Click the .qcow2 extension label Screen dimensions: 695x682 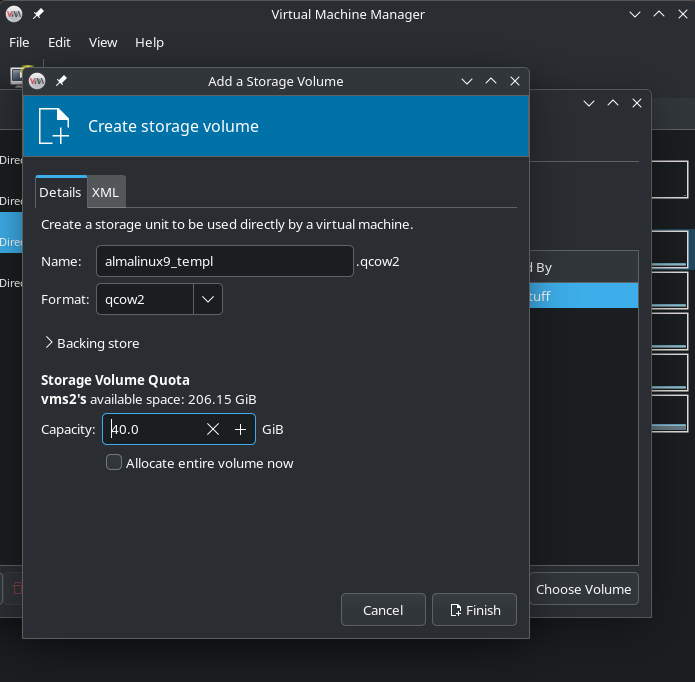point(378,261)
